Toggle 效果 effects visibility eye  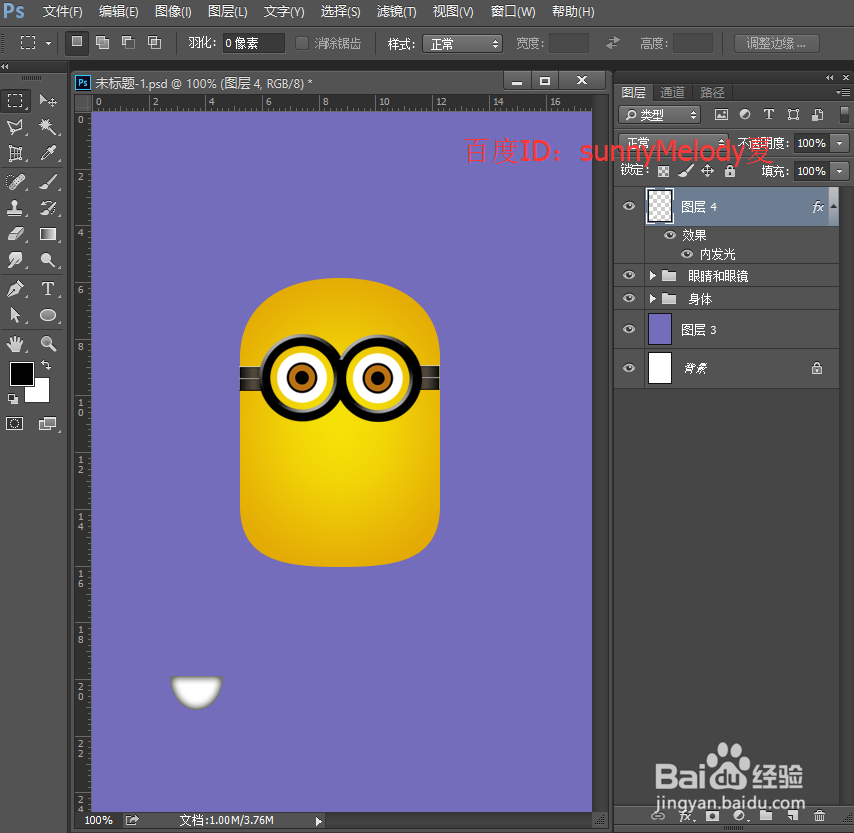point(670,235)
